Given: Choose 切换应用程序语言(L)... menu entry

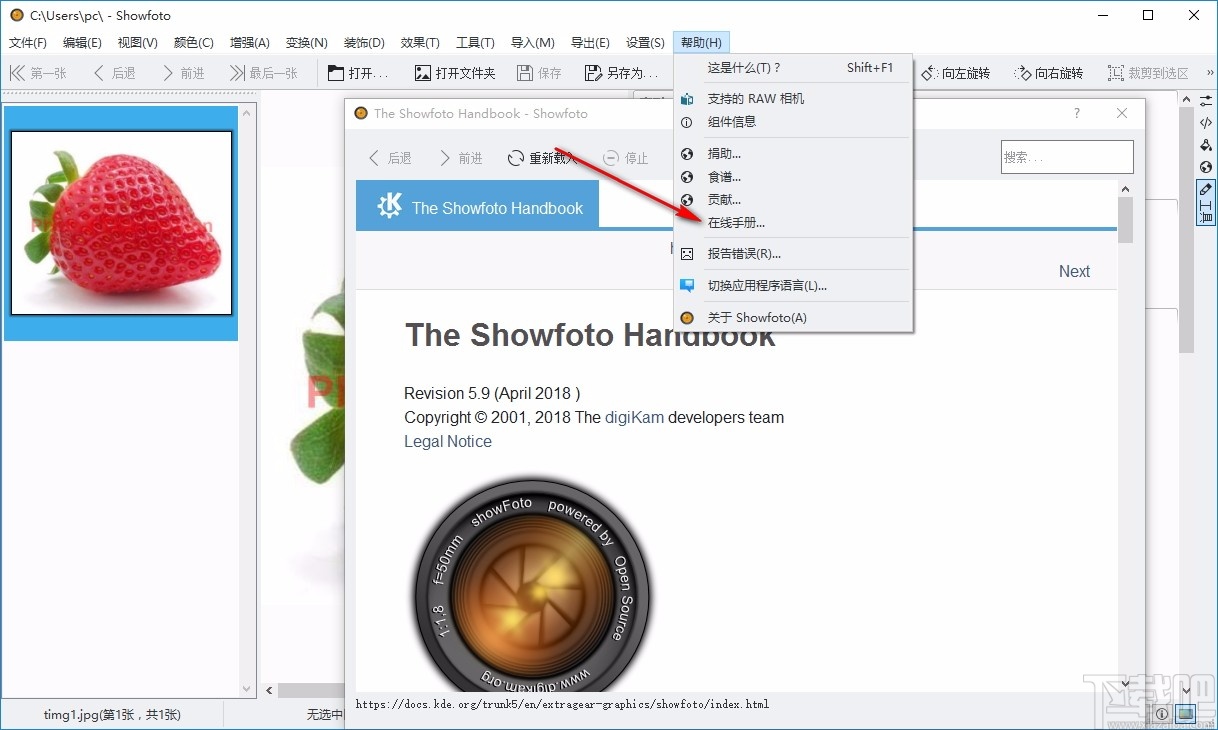Looking at the screenshot, I should coord(793,285).
